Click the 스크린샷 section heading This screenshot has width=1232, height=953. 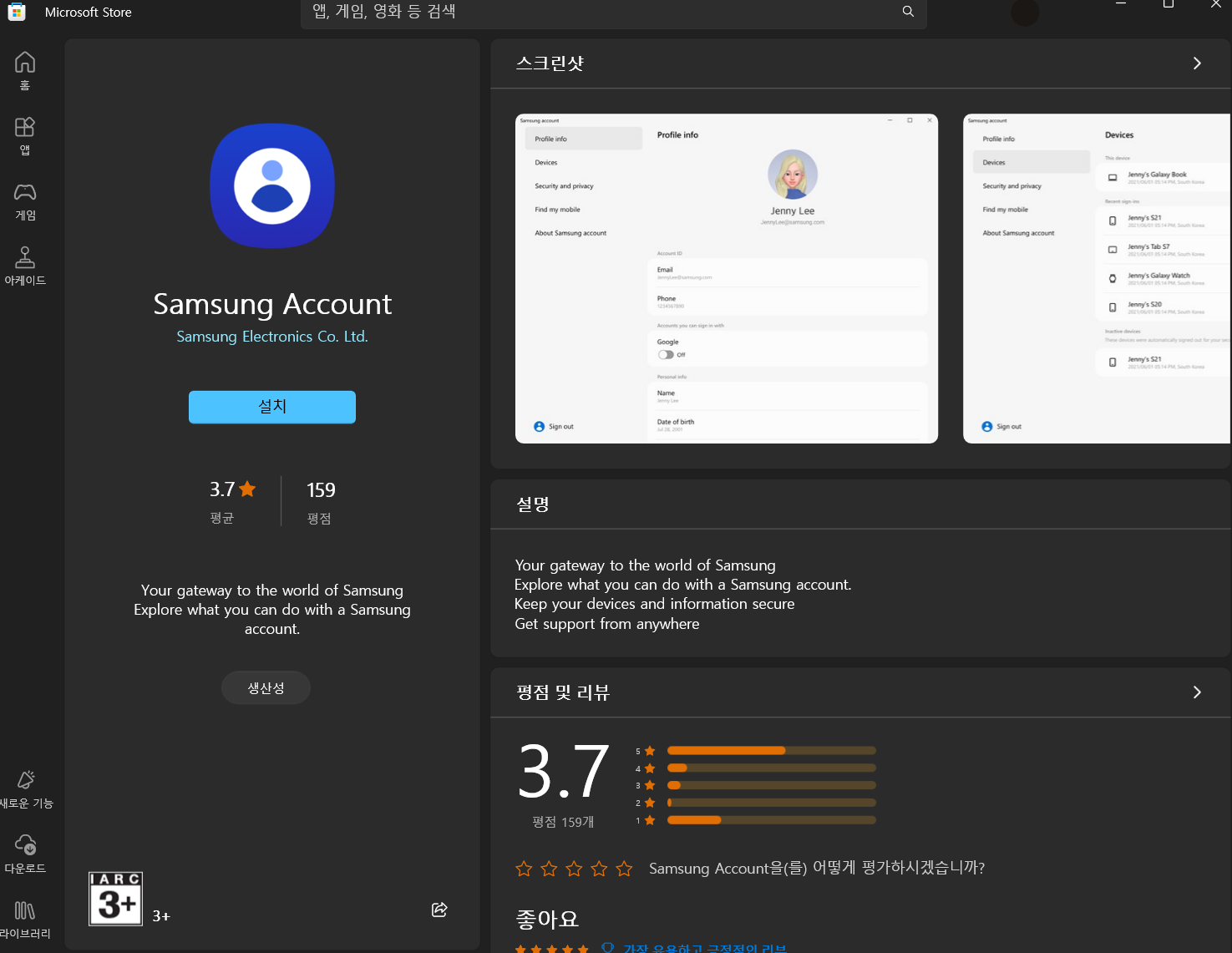click(550, 63)
